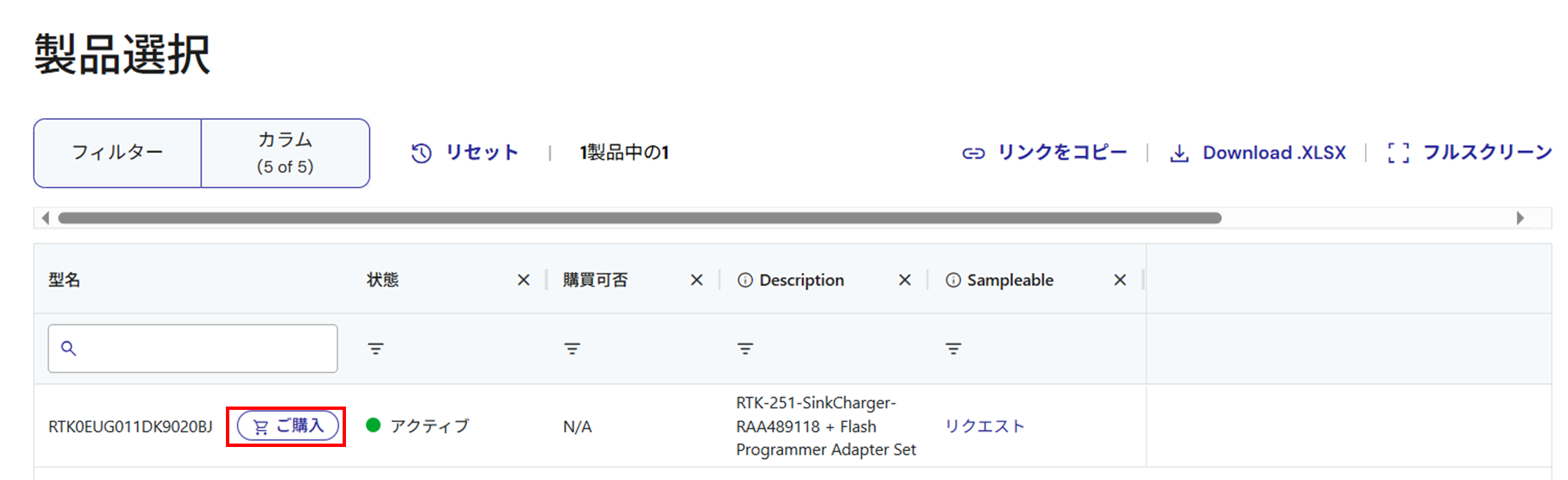Remove the Description column
This screenshot has height=480, width=1568.
[x=905, y=280]
